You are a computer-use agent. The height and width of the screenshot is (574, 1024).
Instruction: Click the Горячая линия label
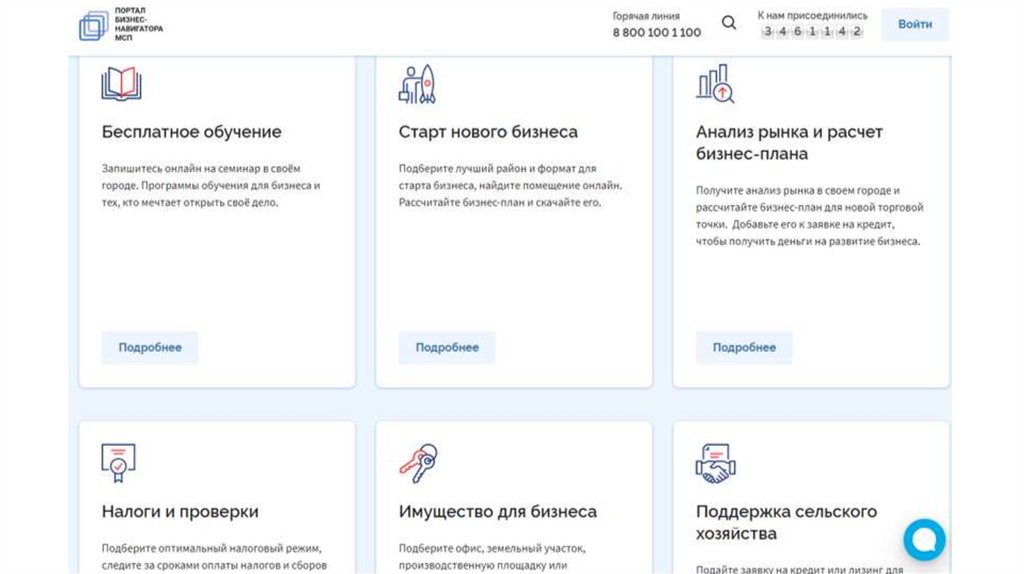[646, 16]
